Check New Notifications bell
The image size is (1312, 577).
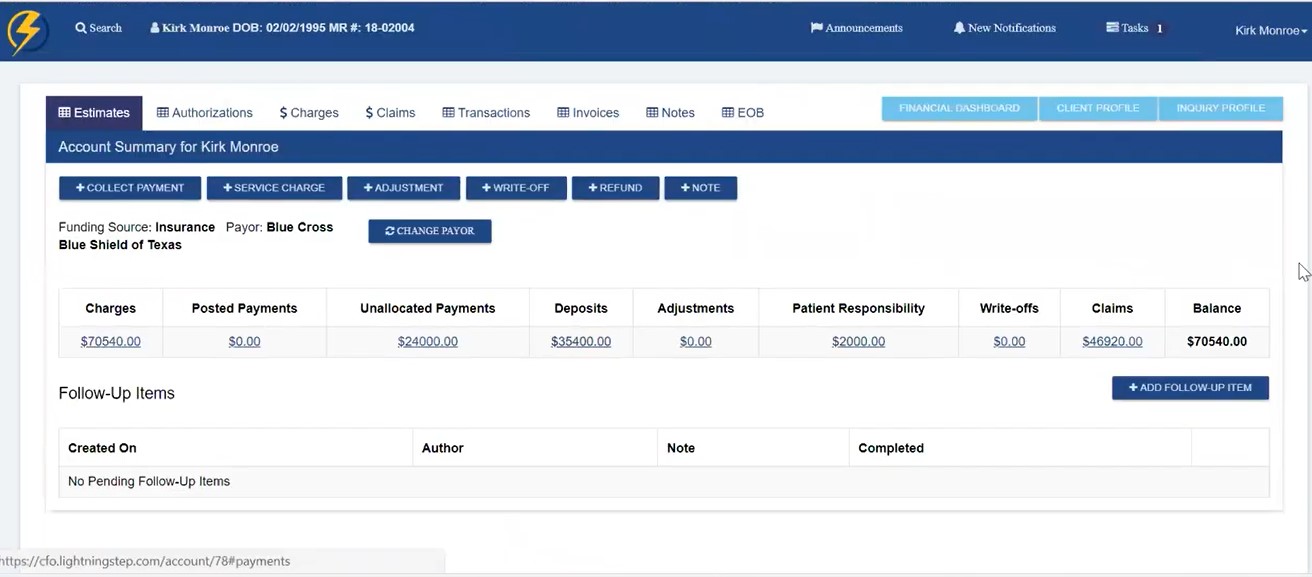[x=1004, y=28]
